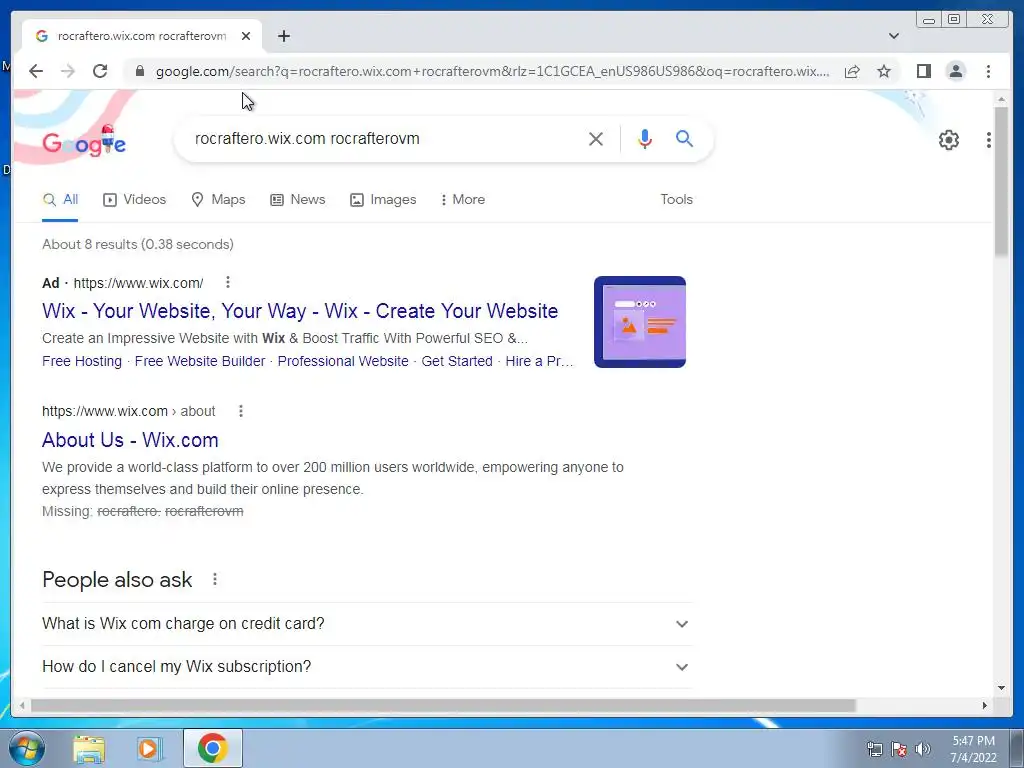Viewport: 1024px width, 768px height.
Task: Open Windows Explorer from the taskbar
Action: click(x=89, y=749)
